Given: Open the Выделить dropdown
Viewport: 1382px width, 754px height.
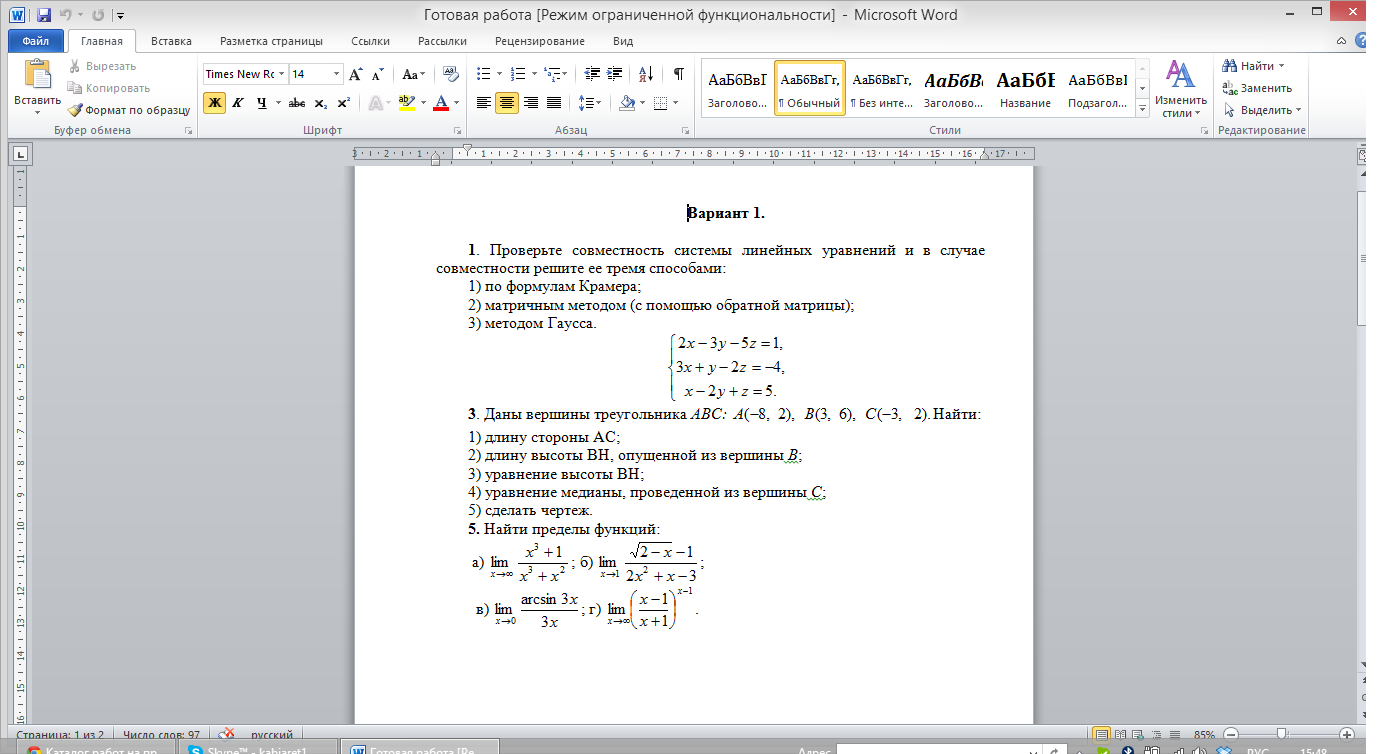Looking at the screenshot, I should [x=1263, y=110].
